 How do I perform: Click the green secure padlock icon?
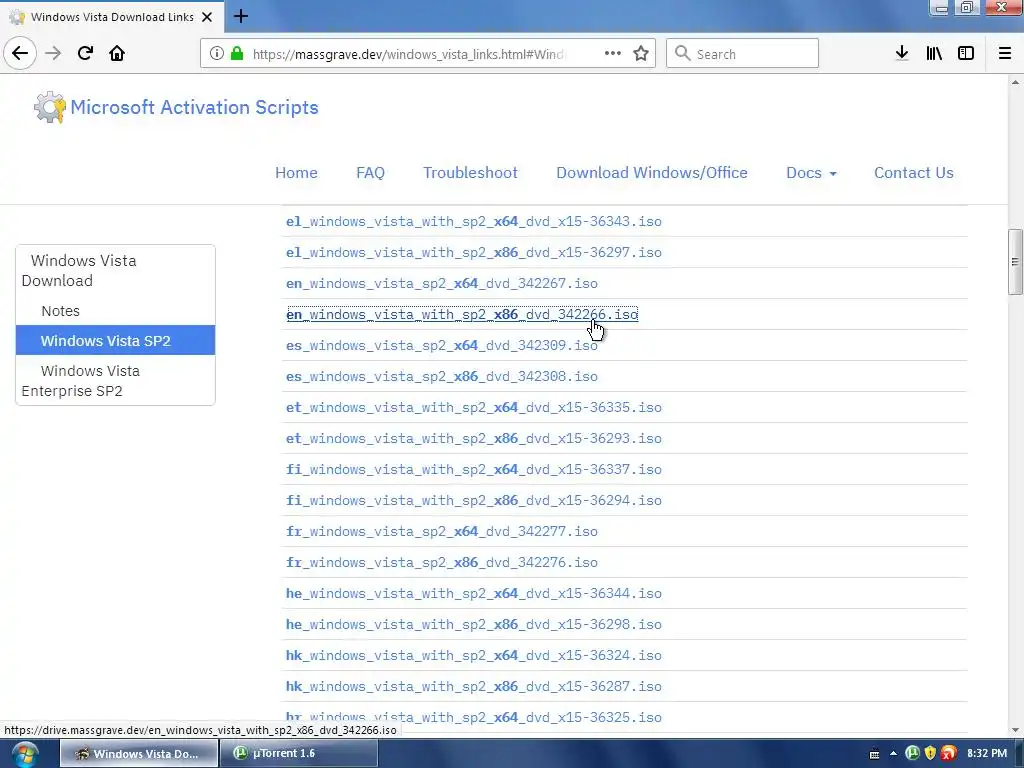point(237,53)
